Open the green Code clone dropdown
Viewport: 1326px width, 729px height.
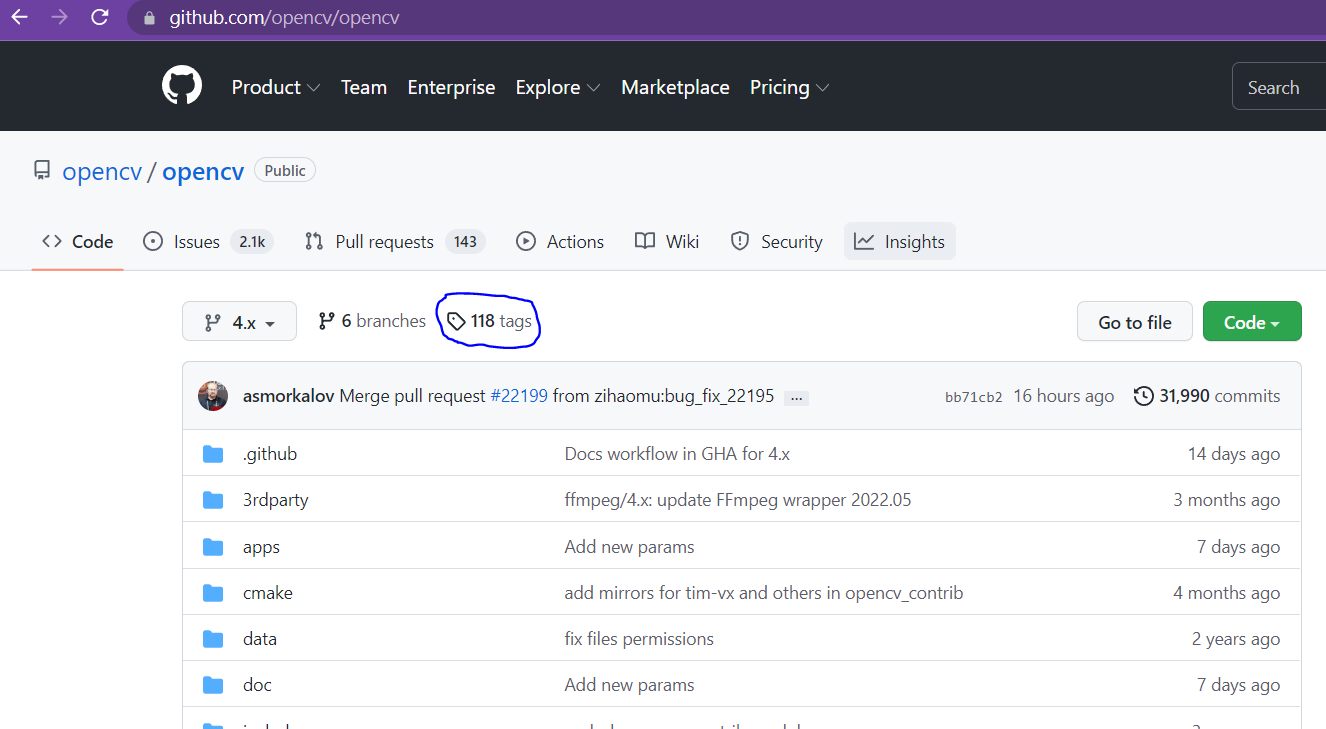(1252, 321)
